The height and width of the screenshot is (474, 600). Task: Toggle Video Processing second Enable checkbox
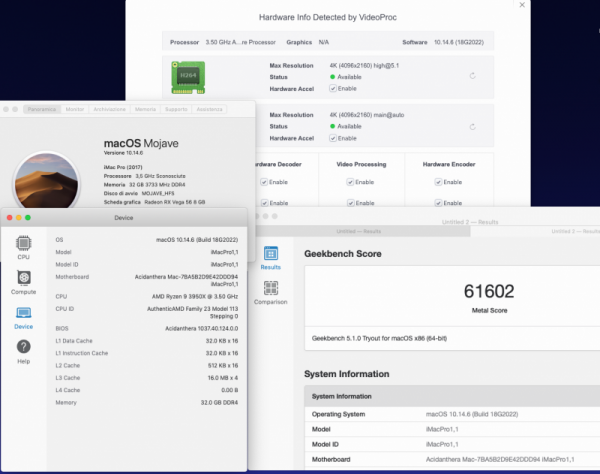pos(351,203)
